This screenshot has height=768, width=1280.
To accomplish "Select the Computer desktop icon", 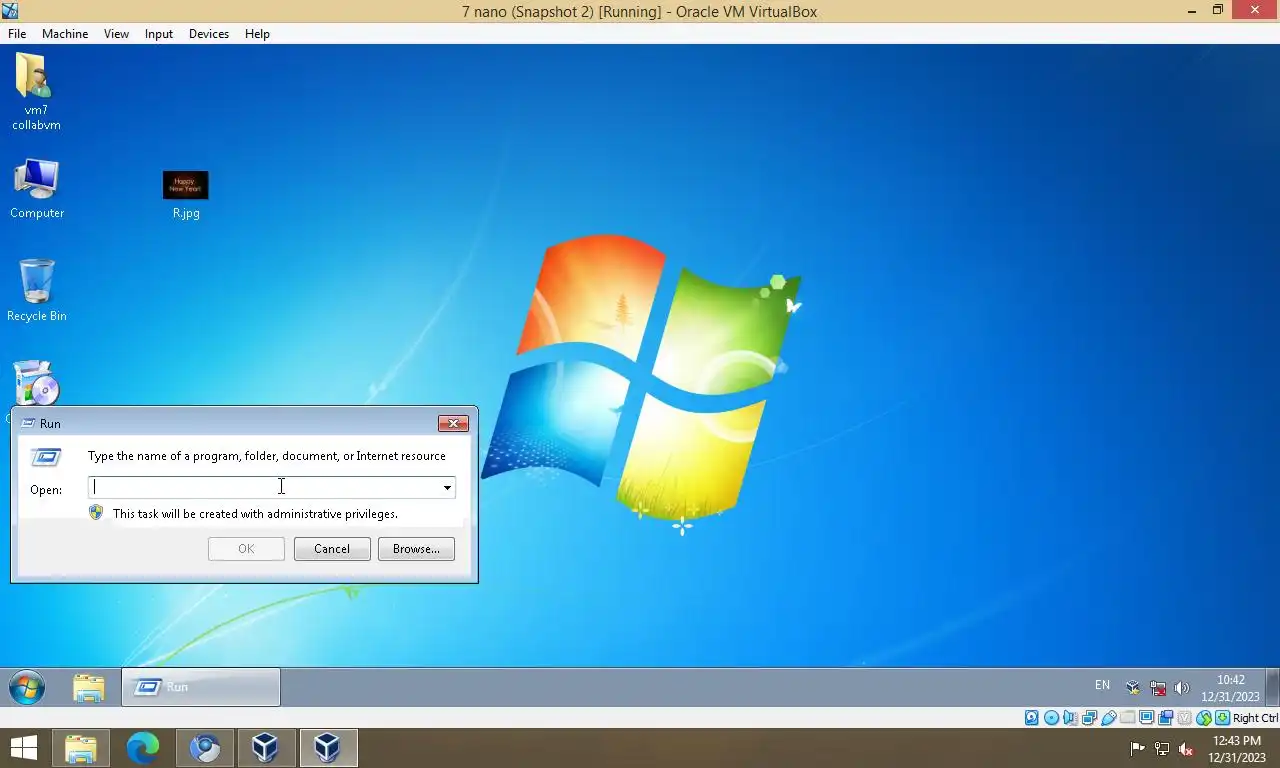I will (x=37, y=188).
